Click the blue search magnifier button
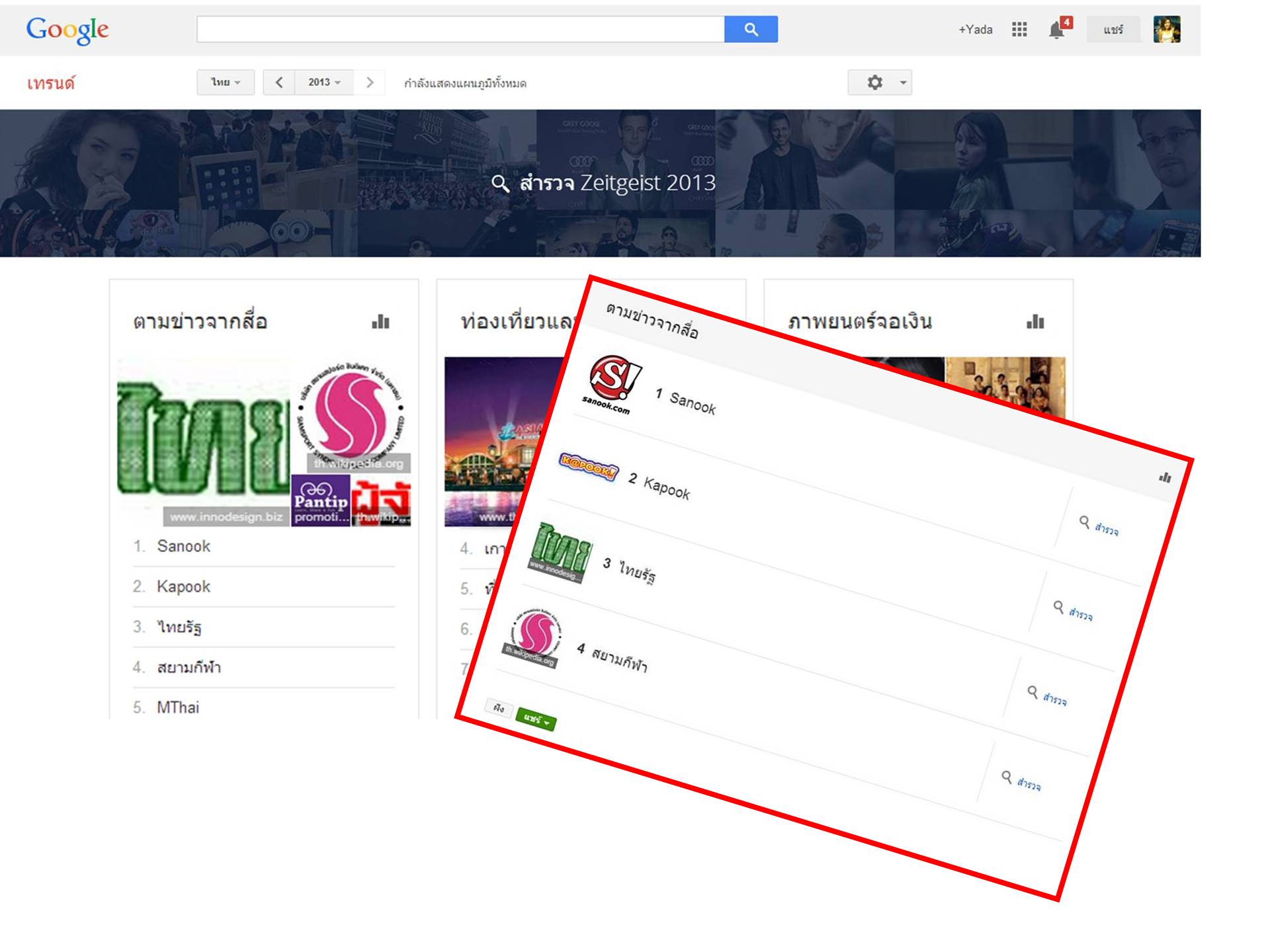This screenshot has width=1270, height=952. [751, 29]
